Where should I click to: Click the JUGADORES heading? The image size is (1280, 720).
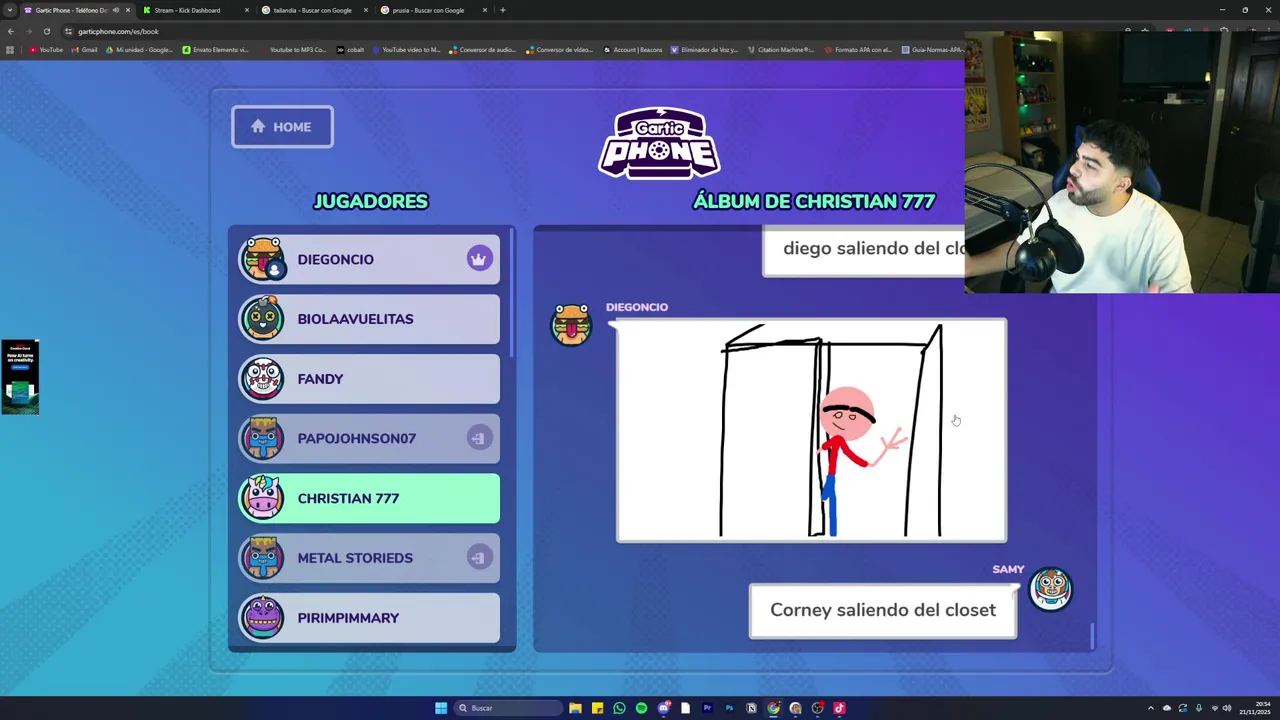[x=371, y=201]
